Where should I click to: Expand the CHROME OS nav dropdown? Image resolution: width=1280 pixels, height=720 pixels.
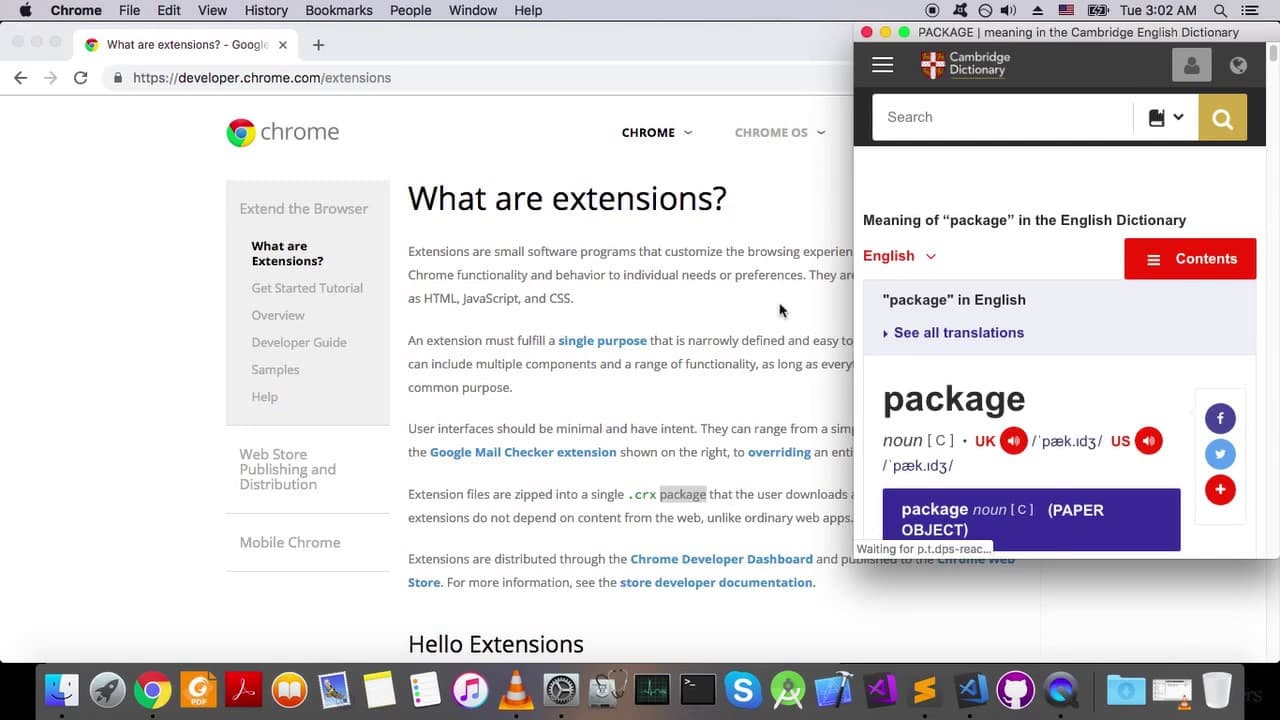pyautogui.click(x=780, y=132)
